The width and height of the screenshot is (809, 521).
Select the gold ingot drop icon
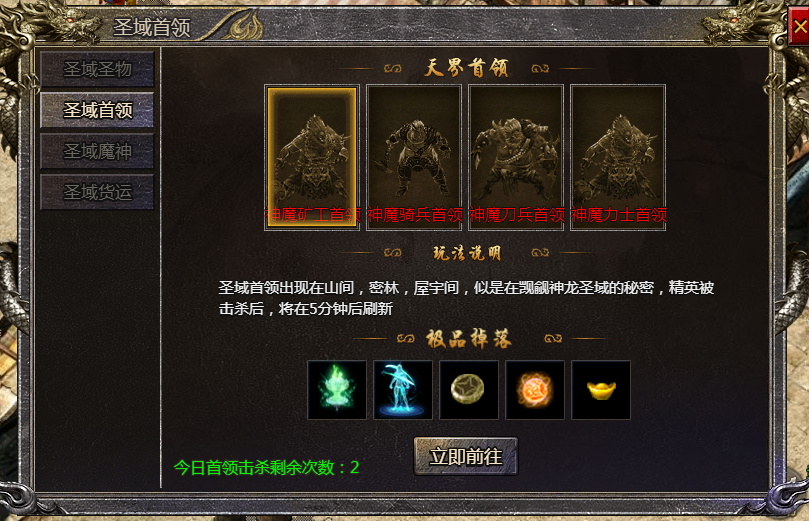pyautogui.click(x=601, y=390)
